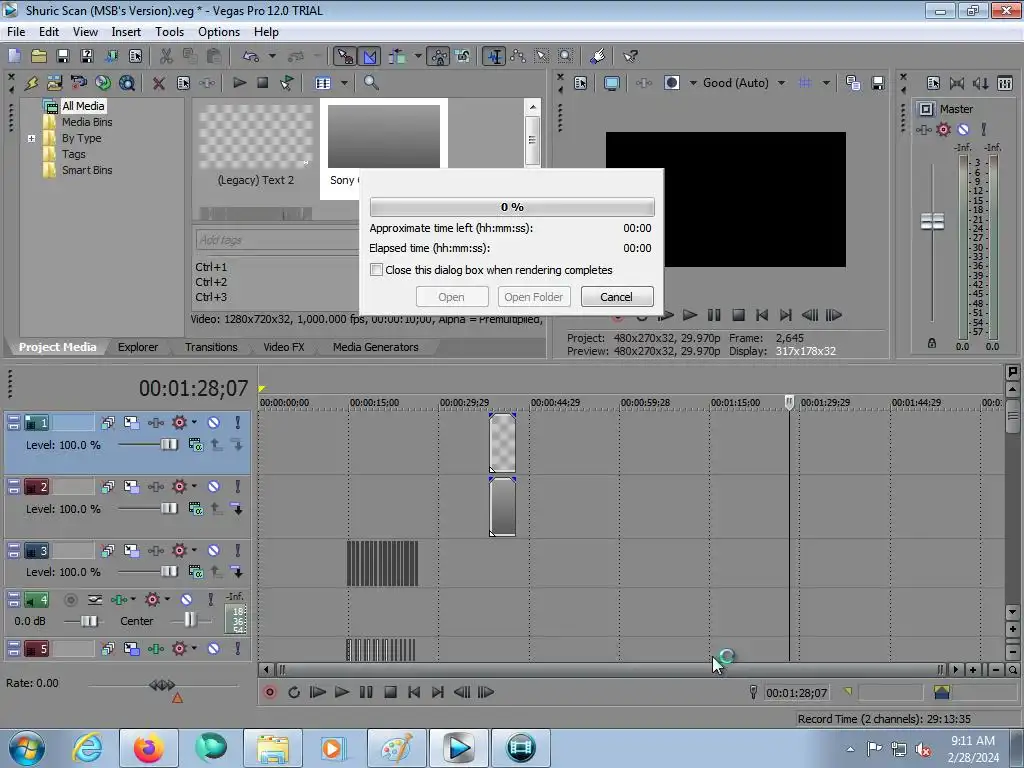Click track 1 Level slider handle
This screenshot has width=1024, height=768.
pos(169,445)
